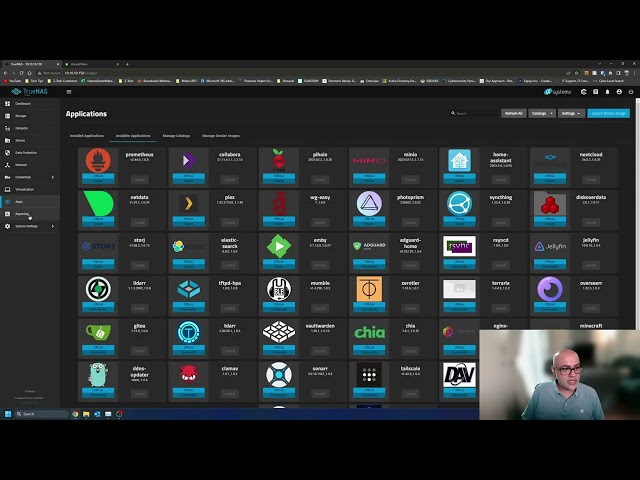
Task: Click the sonarr circular icon
Action: 279,375
